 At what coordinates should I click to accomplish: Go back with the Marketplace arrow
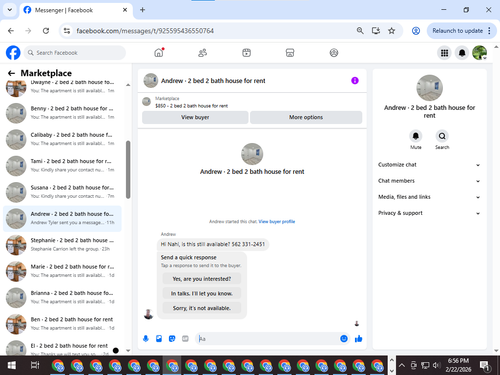[x=11, y=73]
